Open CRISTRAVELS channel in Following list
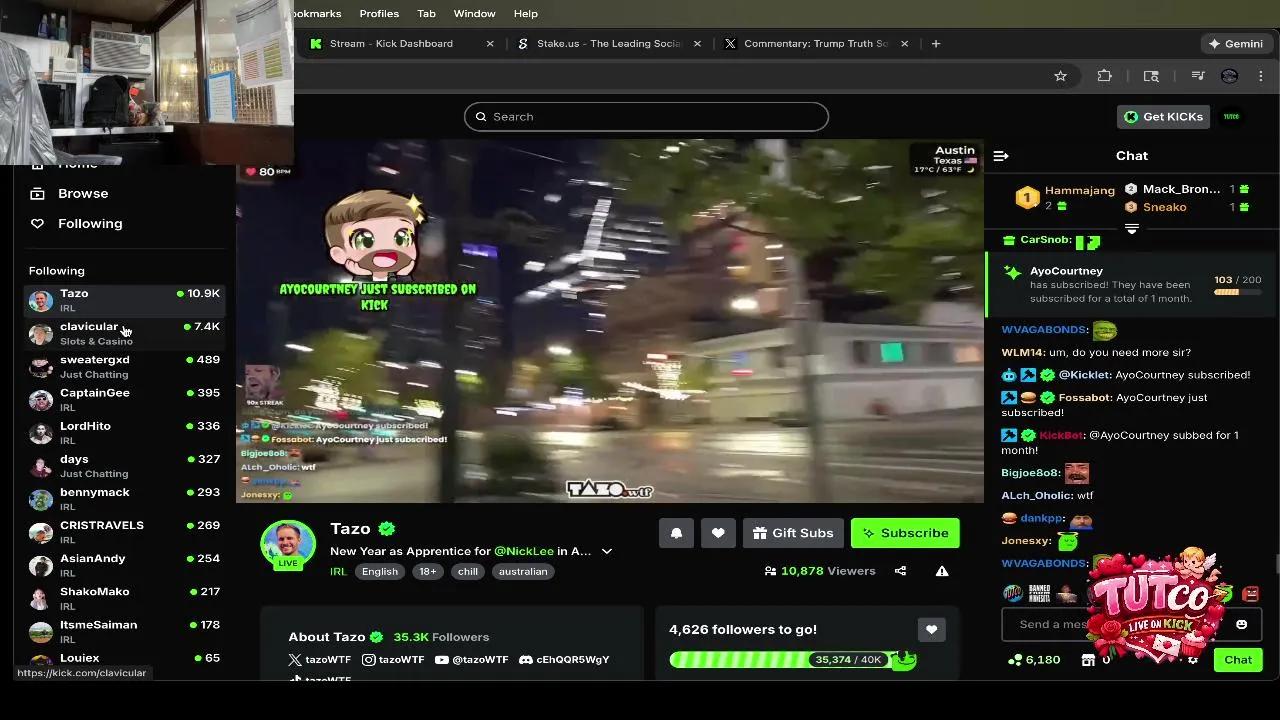 pos(124,531)
